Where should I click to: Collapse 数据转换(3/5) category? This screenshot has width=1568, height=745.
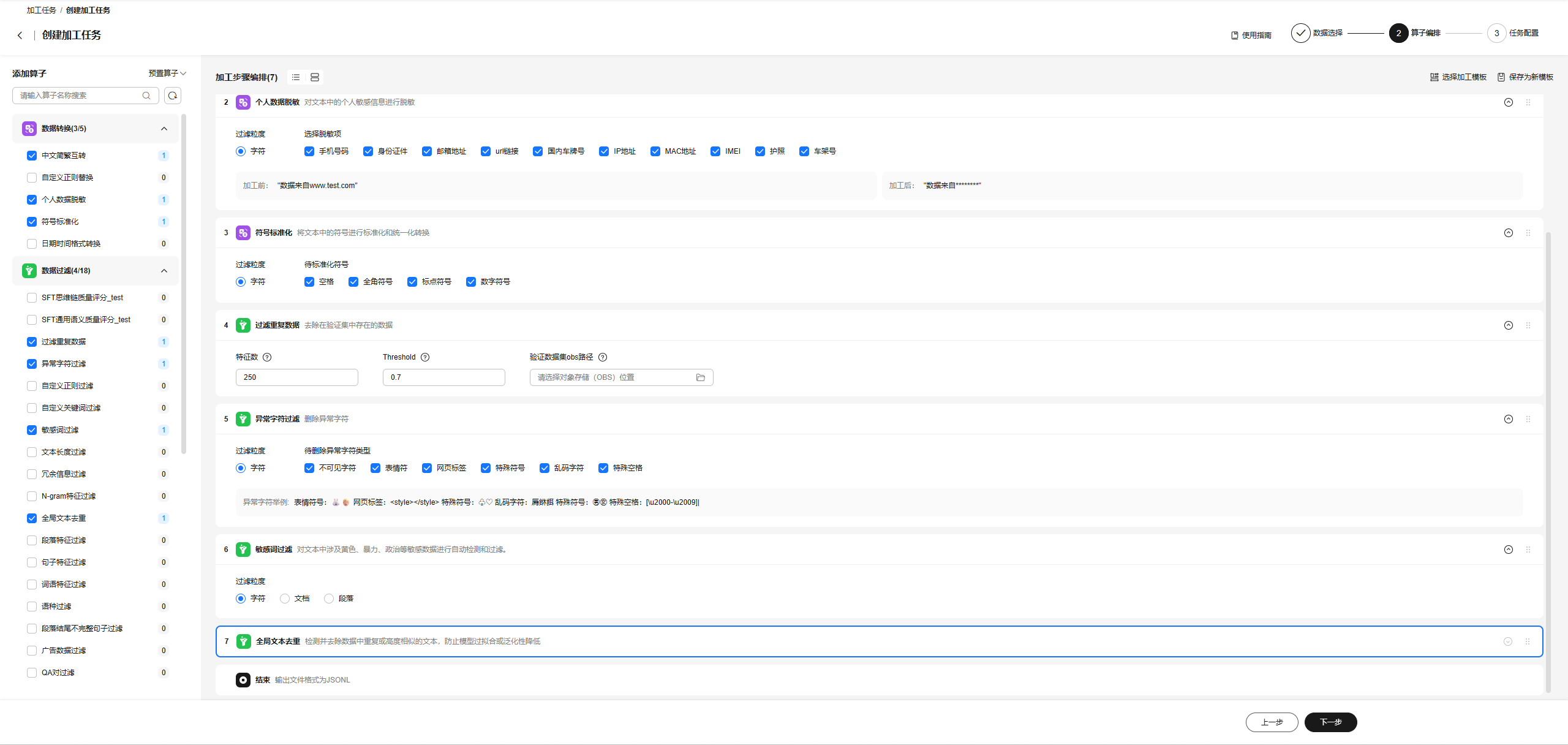(164, 129)
